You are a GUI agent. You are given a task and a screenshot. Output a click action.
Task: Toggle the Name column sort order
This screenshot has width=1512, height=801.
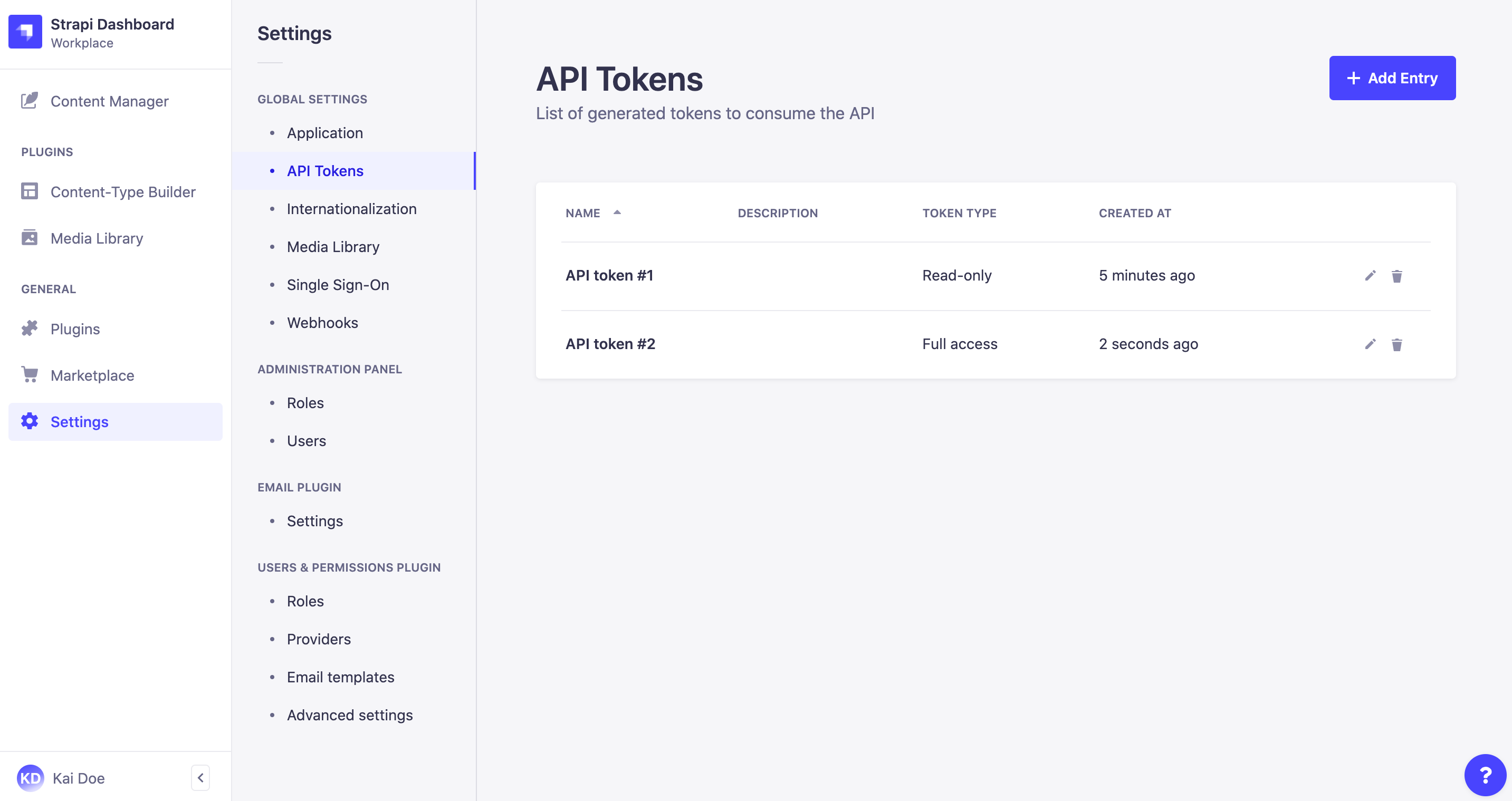pos(617,213)
